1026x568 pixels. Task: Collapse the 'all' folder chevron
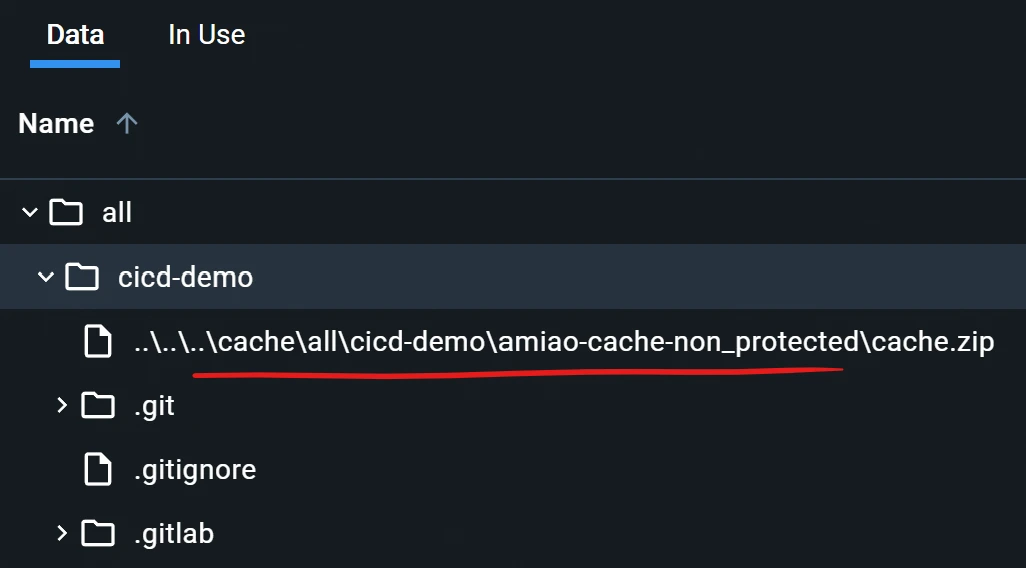pos(30,213)
